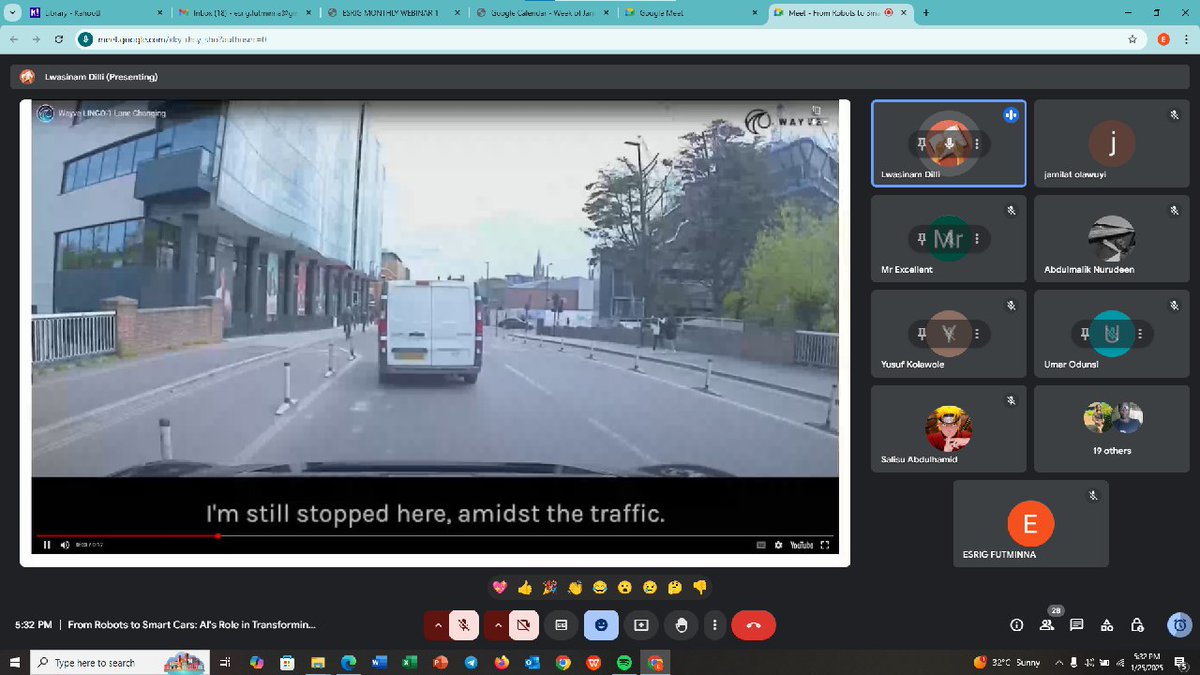The height and width of the screenshot is (675, 1200).
Task: Send clapping hands emoji reaction
Action: coord(575,587)
